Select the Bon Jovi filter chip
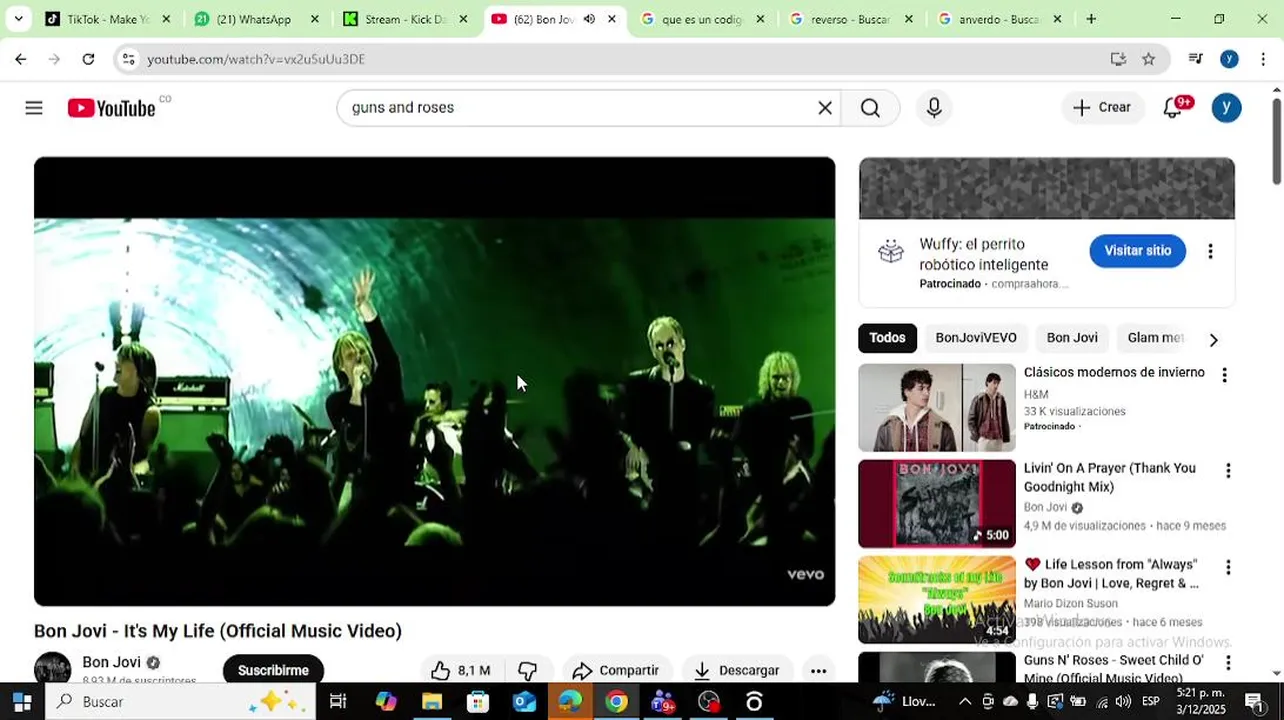 (1072, 338)
